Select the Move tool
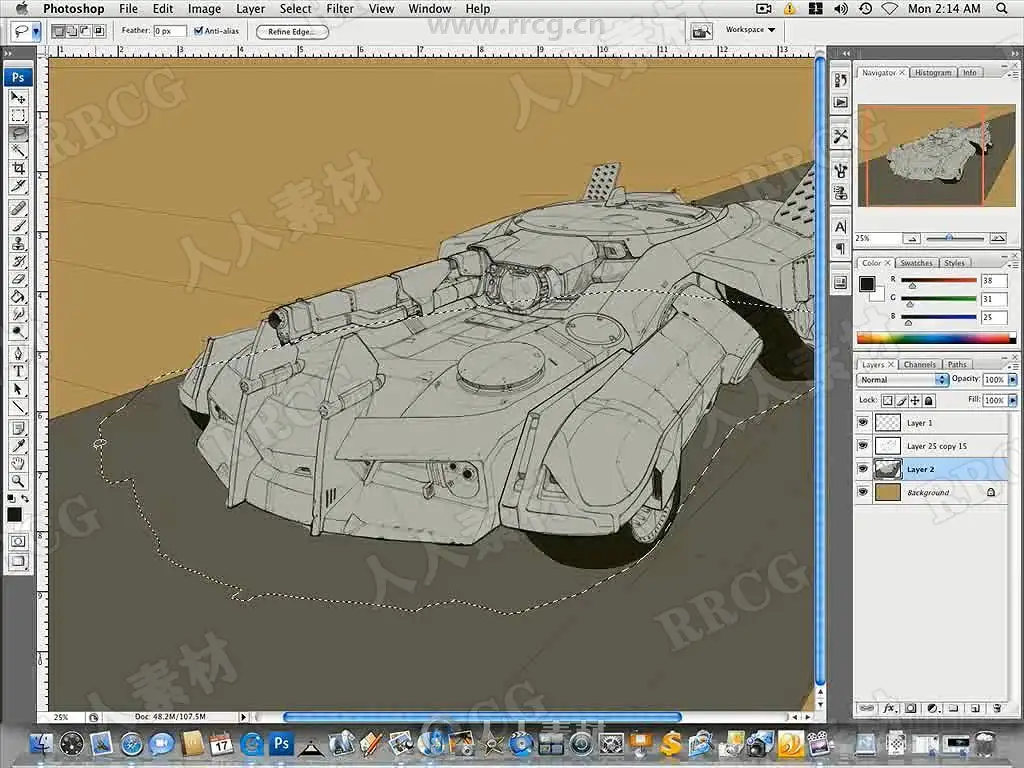The image size is (1024, 768). [18, 97]
